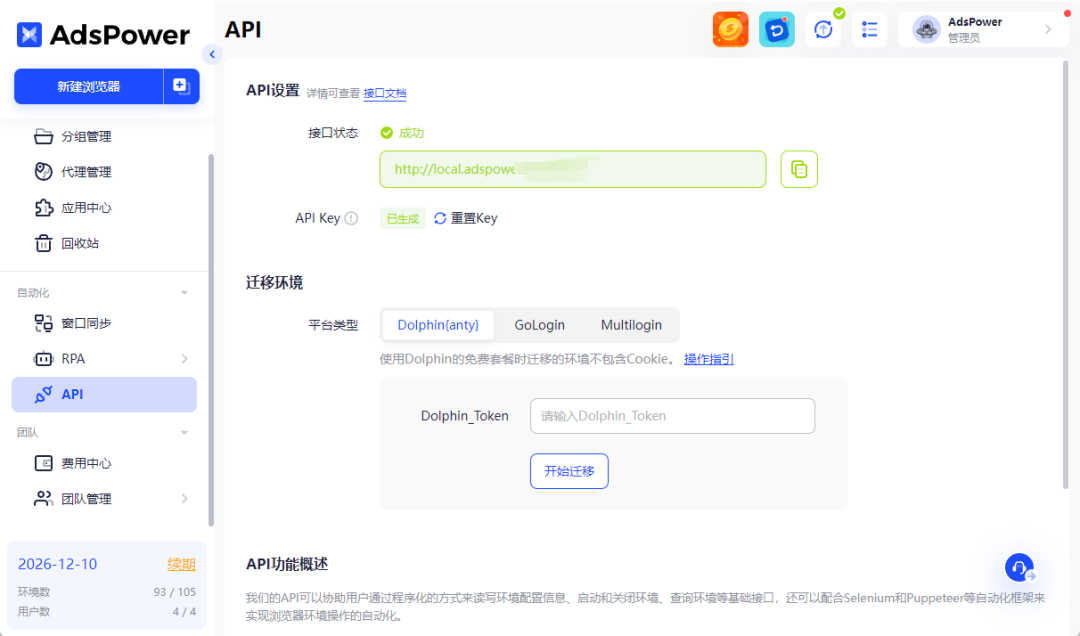This screenshot has height=636, width=1080.
Task: Expand the RPA submenu arrow
Action: tap(185, 358)
